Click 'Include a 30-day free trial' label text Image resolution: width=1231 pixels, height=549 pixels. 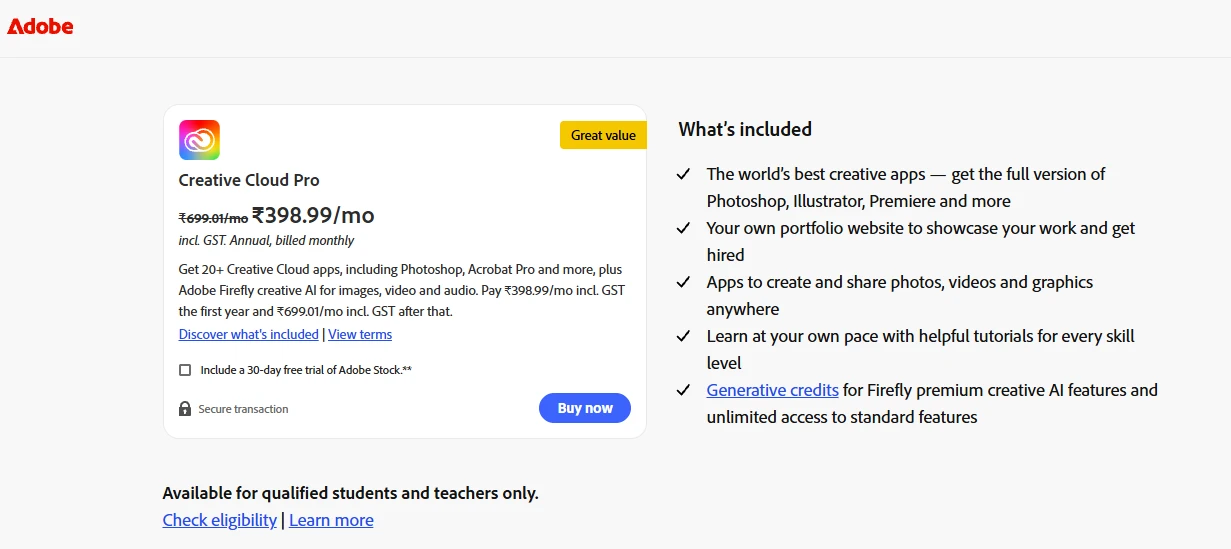point(306,370)
